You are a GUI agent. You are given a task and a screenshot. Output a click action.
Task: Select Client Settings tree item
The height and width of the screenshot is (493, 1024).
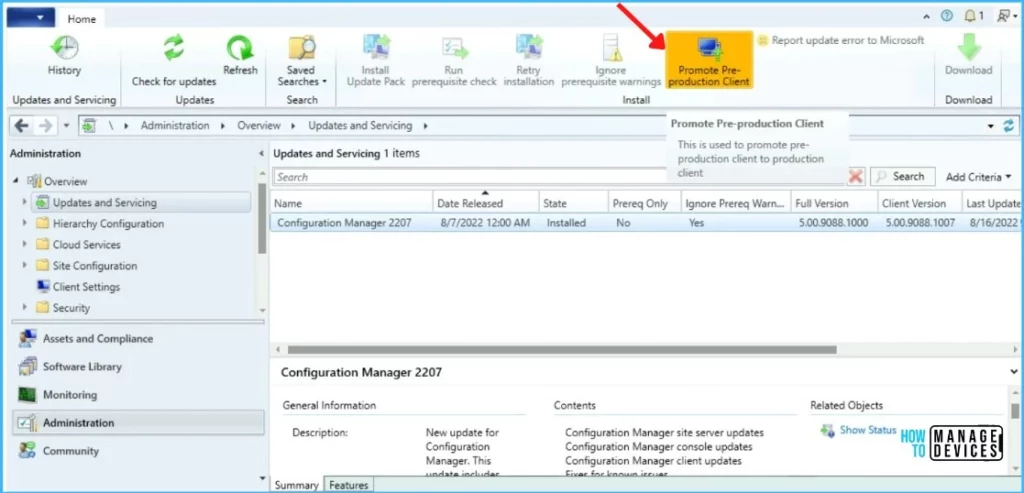click(x=86, y=287)
